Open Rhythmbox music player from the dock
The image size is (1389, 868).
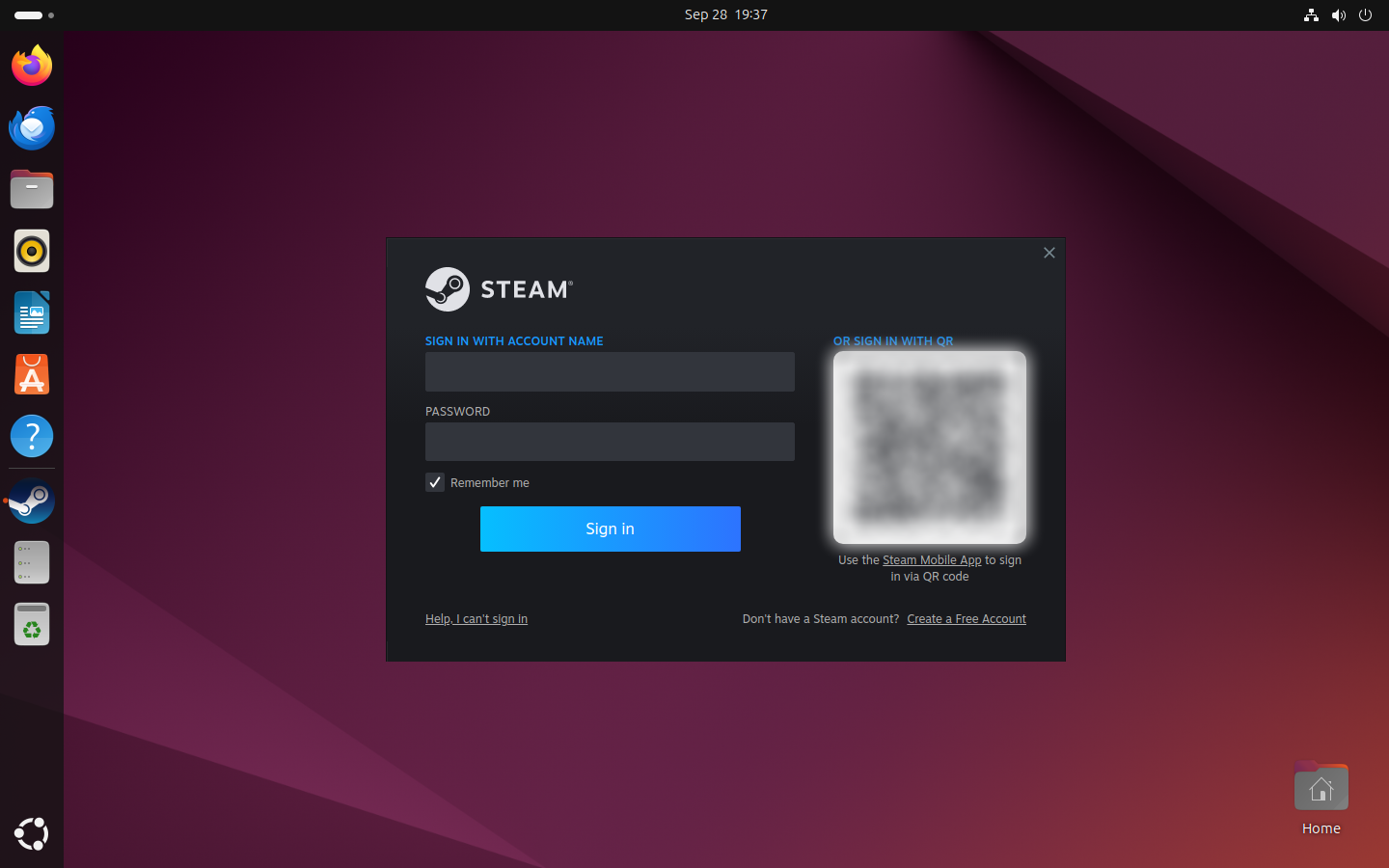[32, 251]
